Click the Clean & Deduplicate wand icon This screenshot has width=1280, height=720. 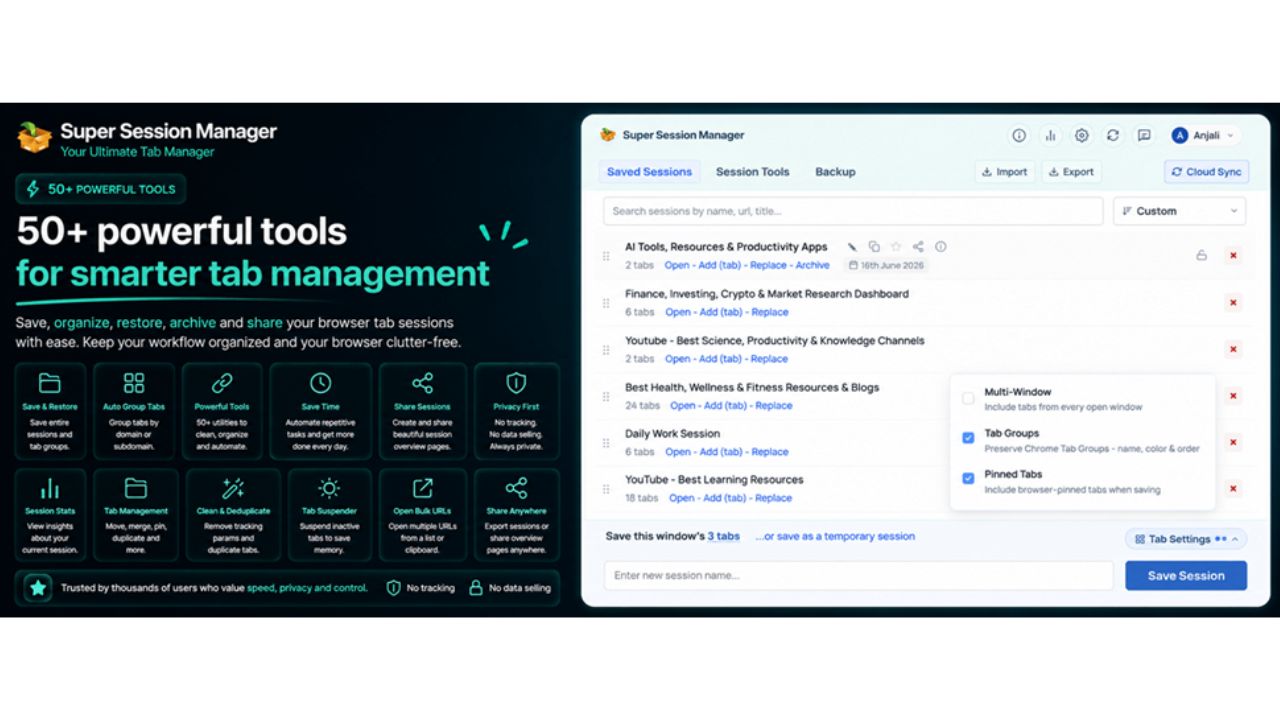coord(233,488)
